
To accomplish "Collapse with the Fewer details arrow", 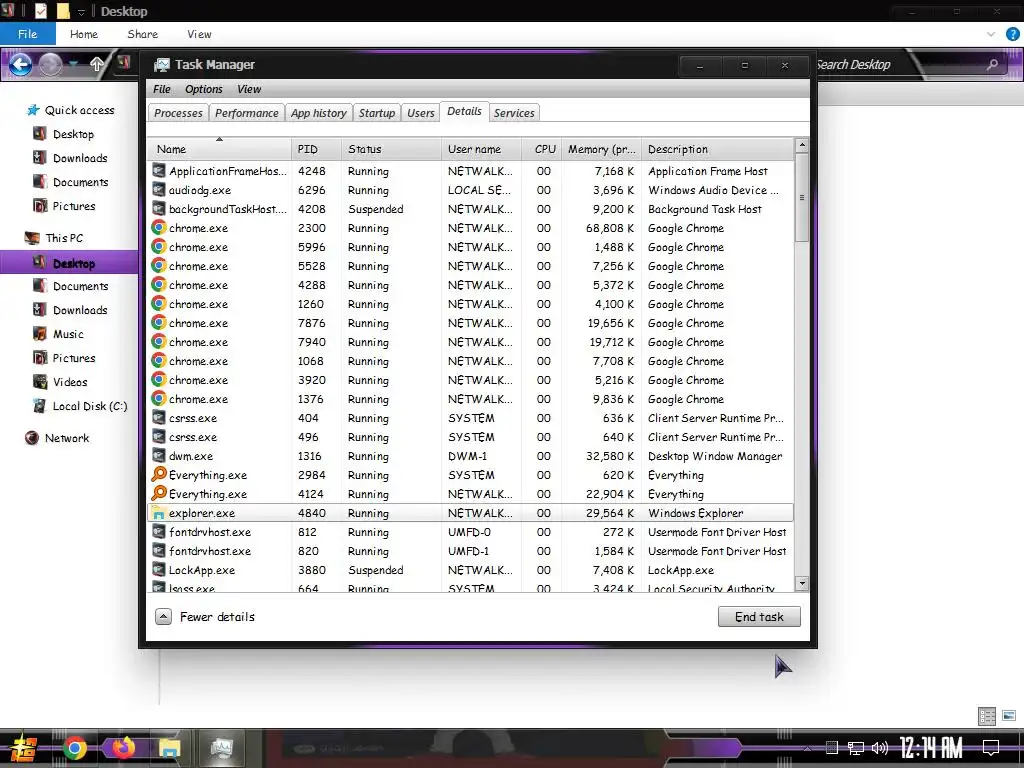I will pos(163,616).
